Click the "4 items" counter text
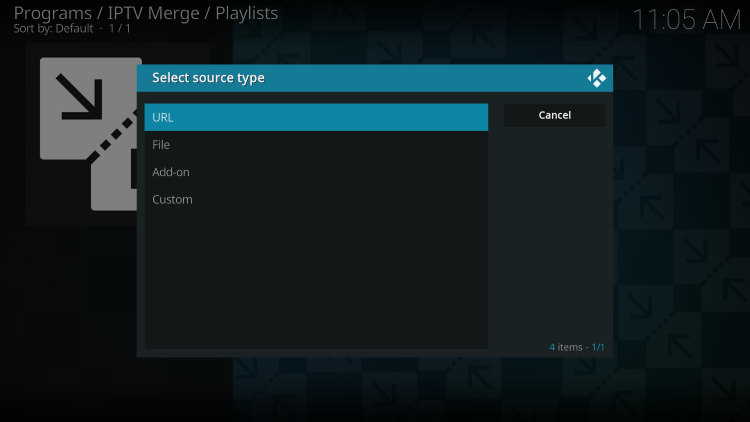Screen dimensions: 750x422 [x=565, y=347]
